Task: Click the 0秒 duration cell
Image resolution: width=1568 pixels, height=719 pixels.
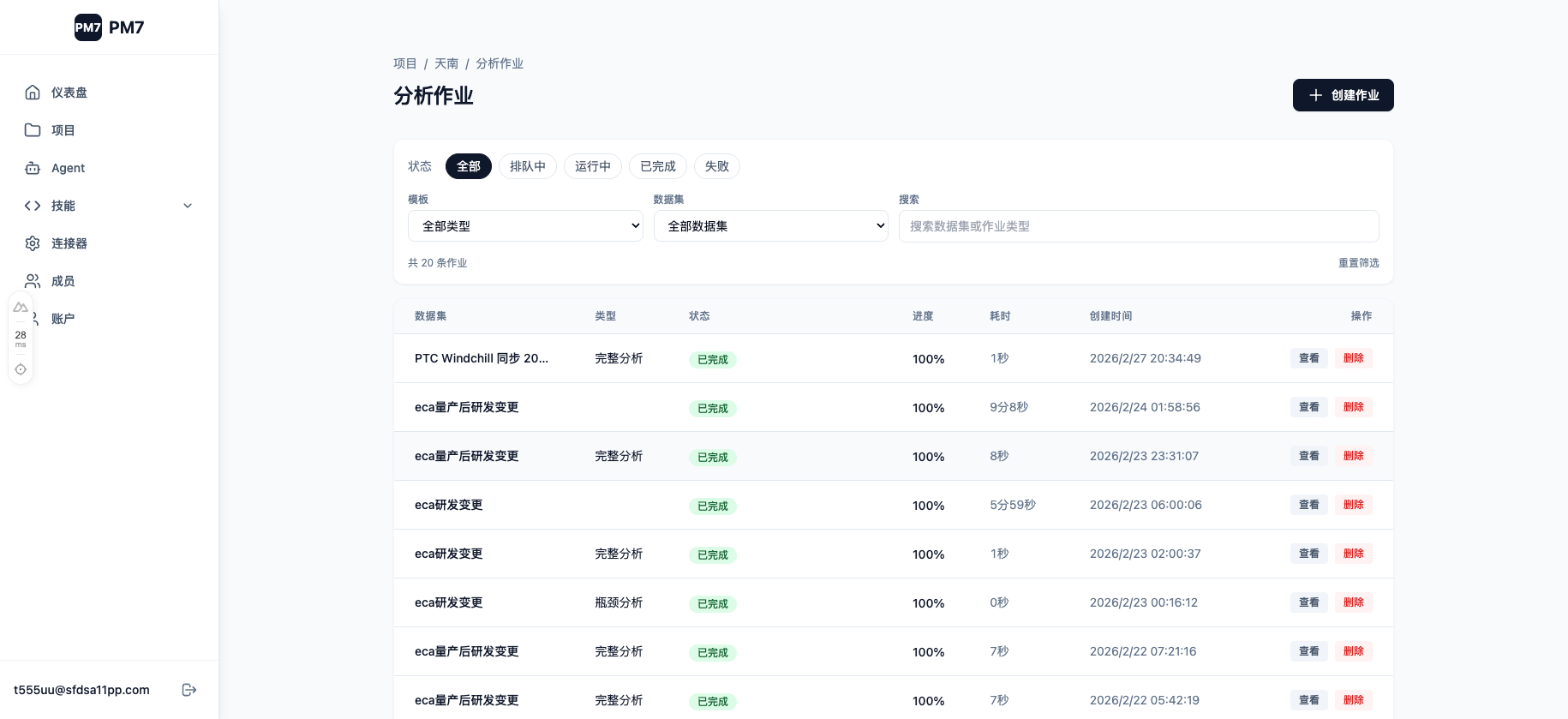Action: tap(999, 602)
